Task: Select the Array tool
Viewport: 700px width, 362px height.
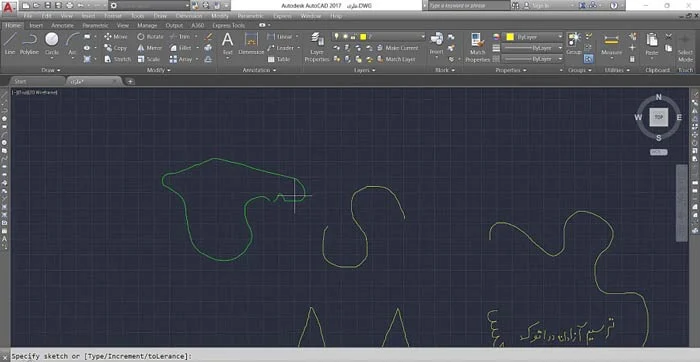Action: [x=181, y=59]
